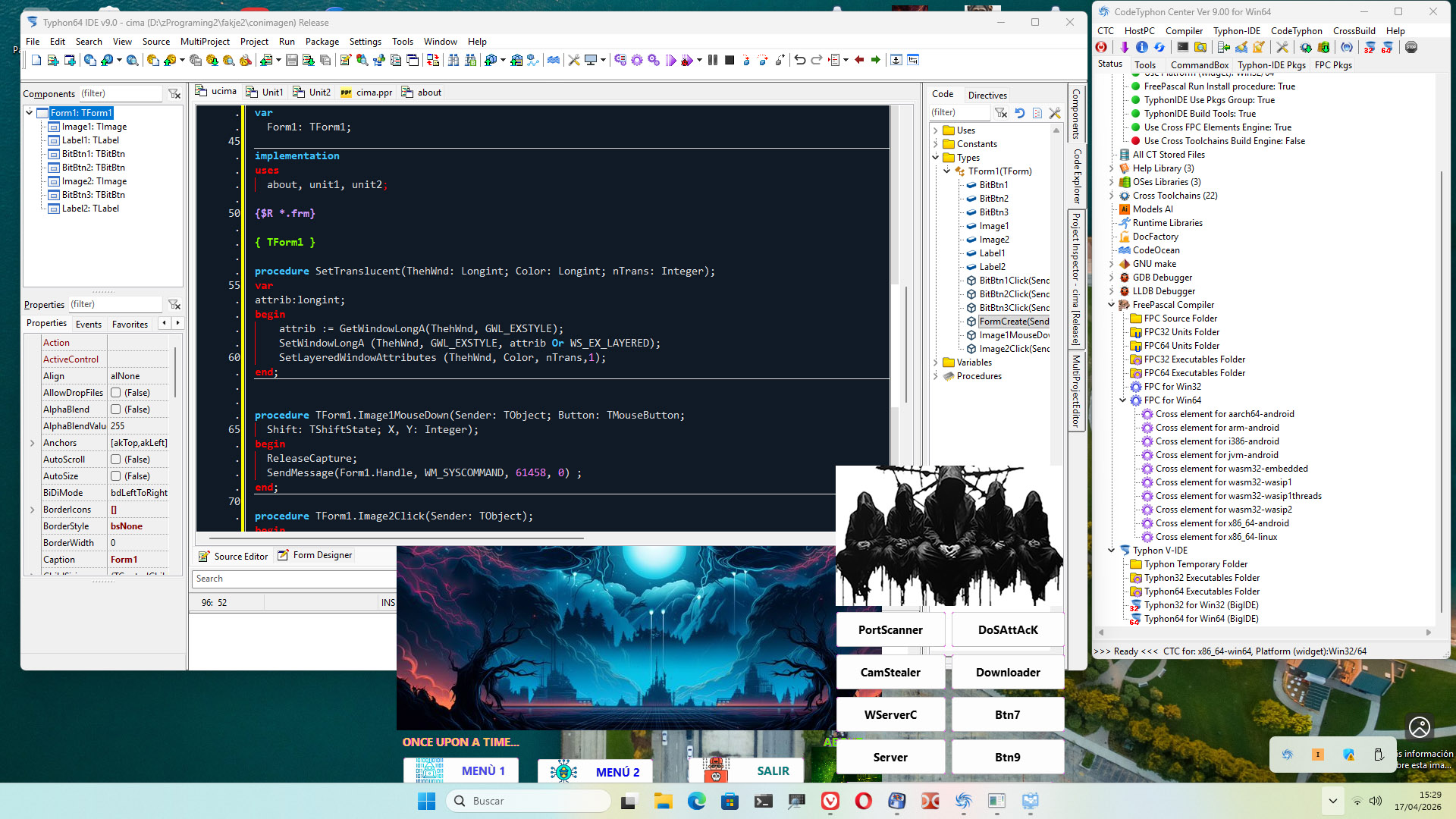This screenshot has height=819, width=1456.
Task: Click the green Jump Forward arrow
Action: 875,60
